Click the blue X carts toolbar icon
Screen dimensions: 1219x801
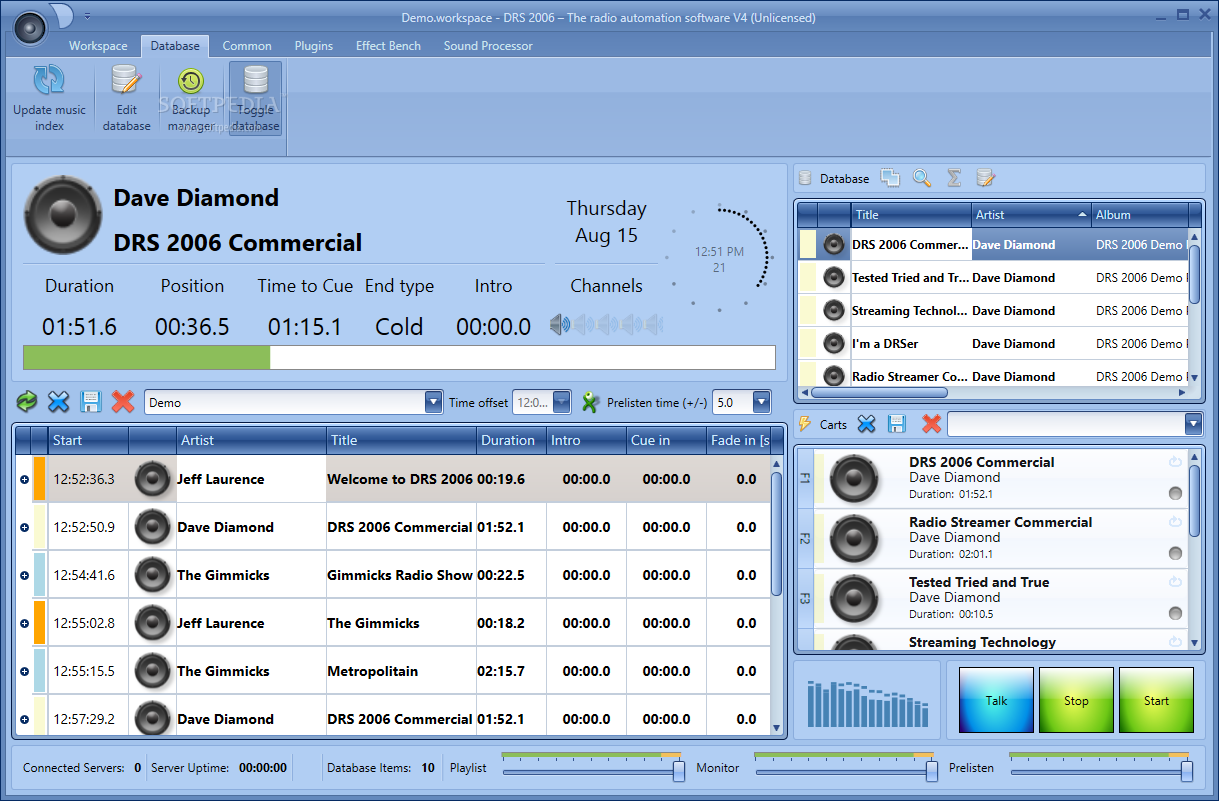tap(866, 424)
